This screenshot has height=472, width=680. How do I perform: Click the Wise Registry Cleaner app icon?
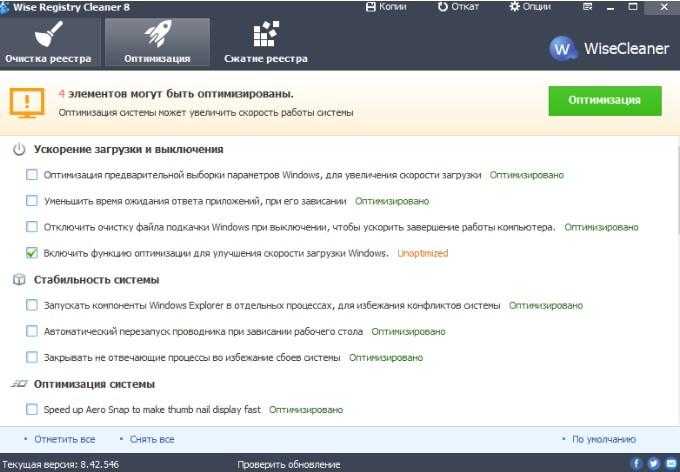4,7
